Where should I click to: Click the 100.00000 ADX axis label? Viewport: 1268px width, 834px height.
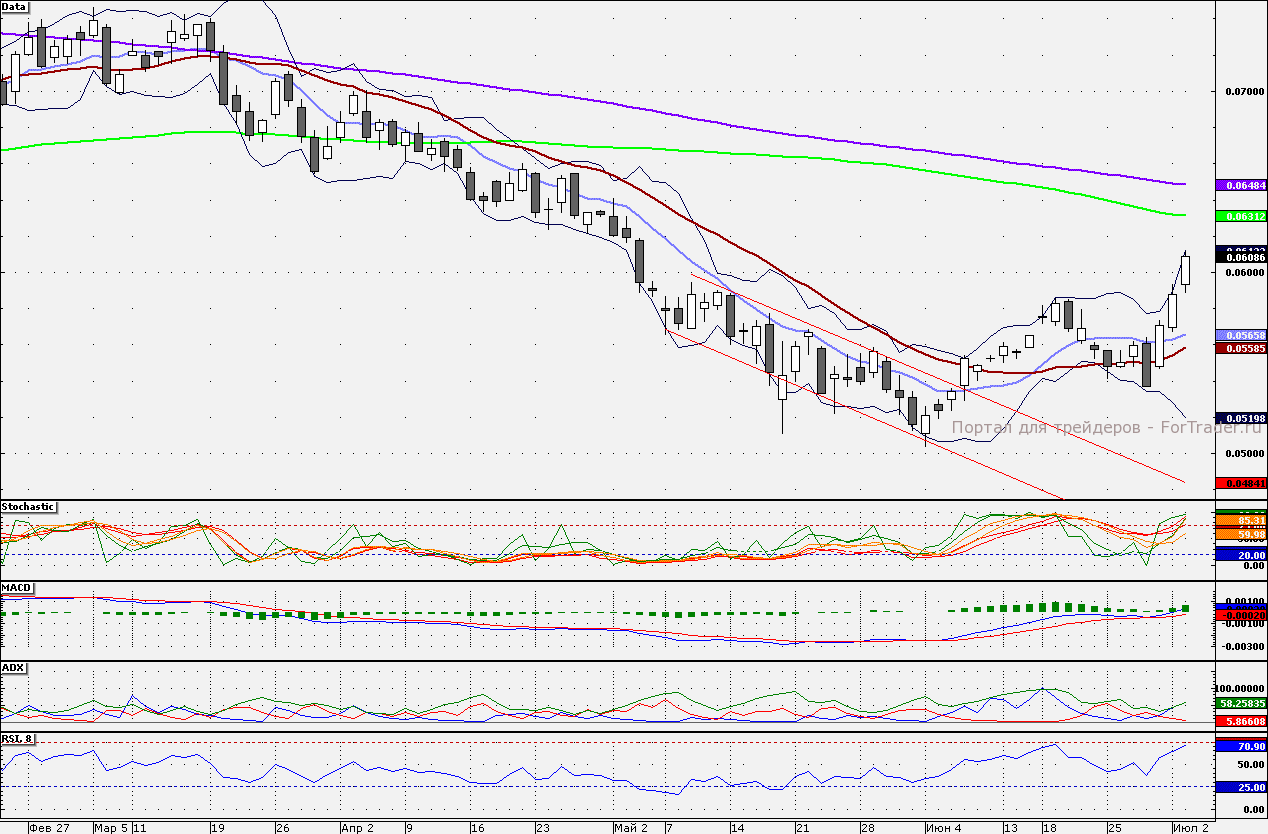pos(1240,688)
